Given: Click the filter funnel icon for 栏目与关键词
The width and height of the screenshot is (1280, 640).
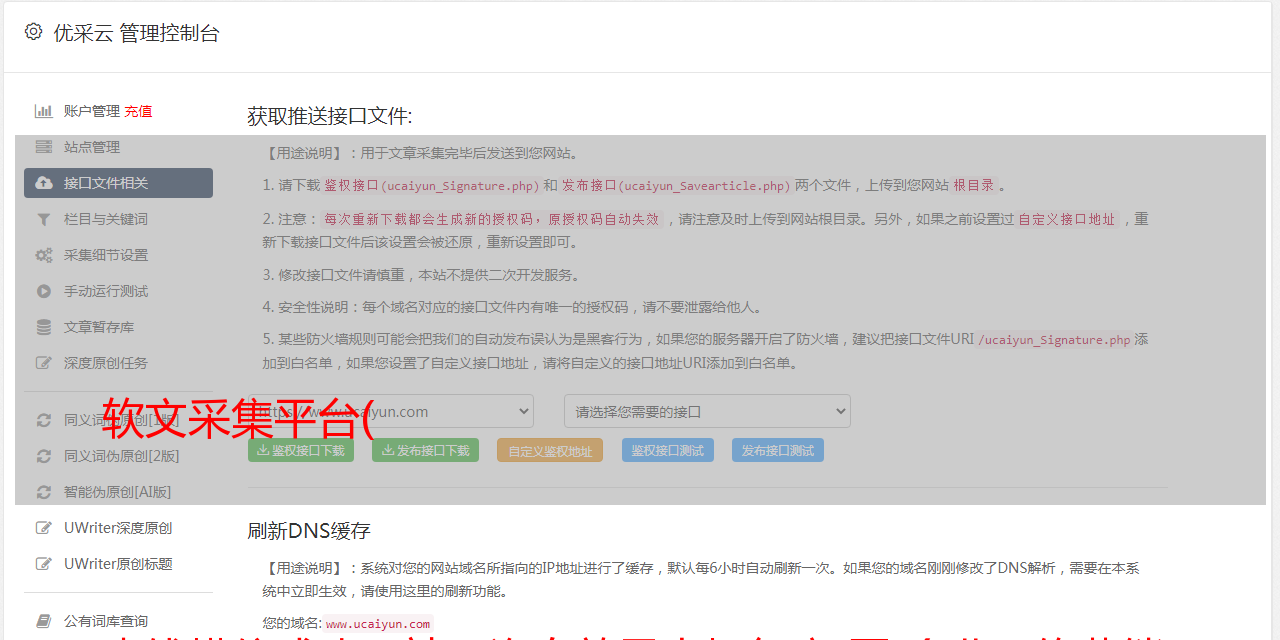Looking at the screenshot, I should 44,219.
